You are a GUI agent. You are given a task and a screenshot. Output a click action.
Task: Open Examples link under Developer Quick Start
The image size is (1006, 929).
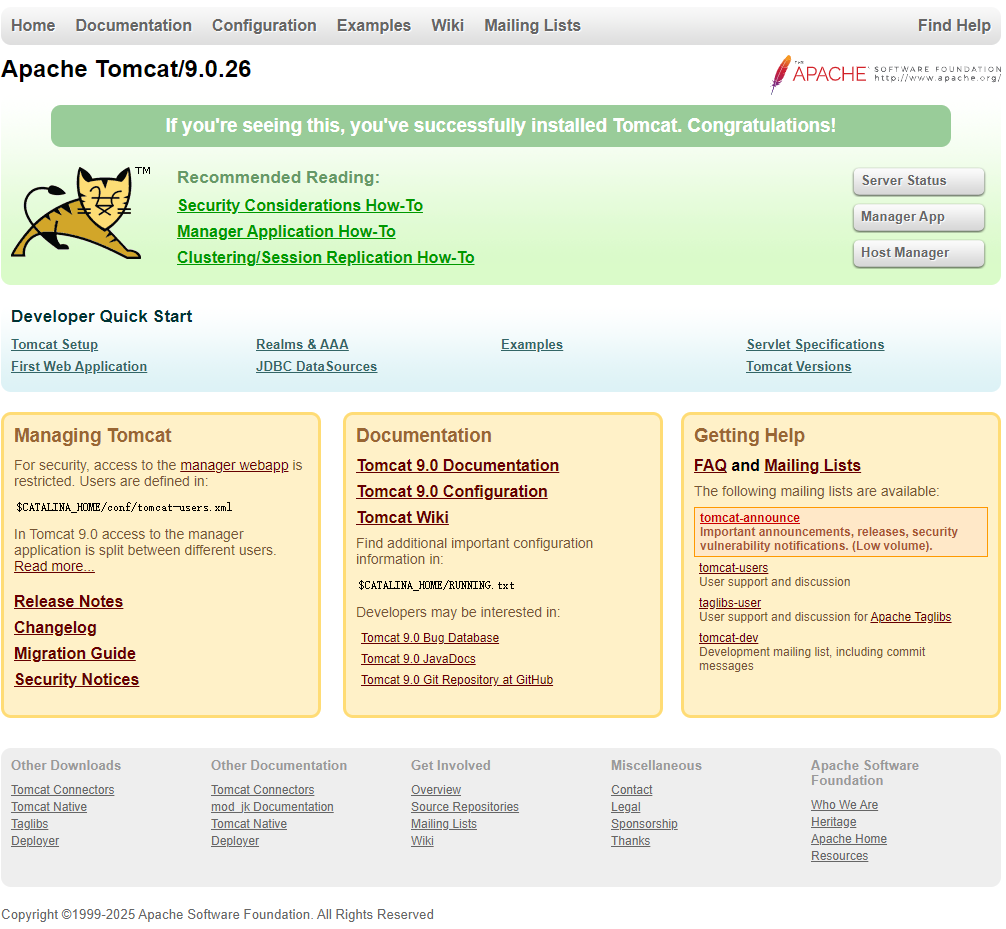pos(532,345)
